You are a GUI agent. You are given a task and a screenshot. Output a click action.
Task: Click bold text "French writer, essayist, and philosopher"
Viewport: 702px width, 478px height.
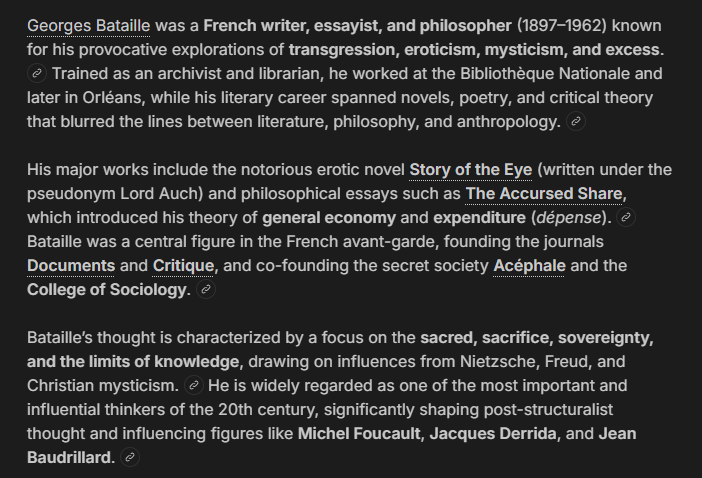357,26
